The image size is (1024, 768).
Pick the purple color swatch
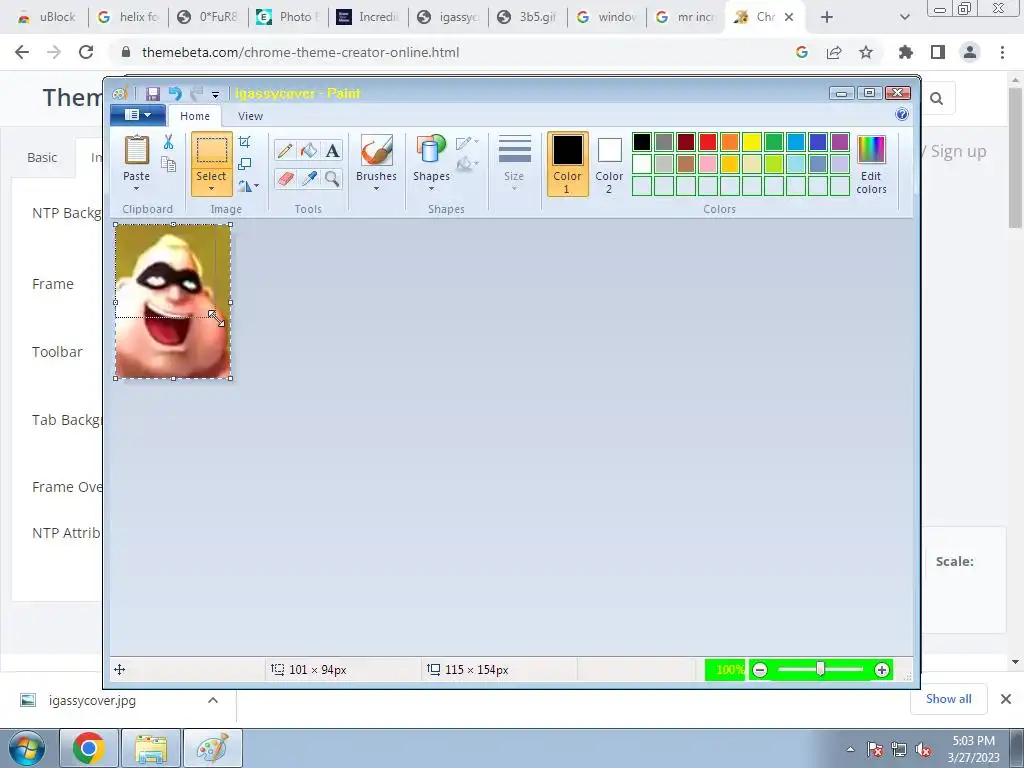840,142
